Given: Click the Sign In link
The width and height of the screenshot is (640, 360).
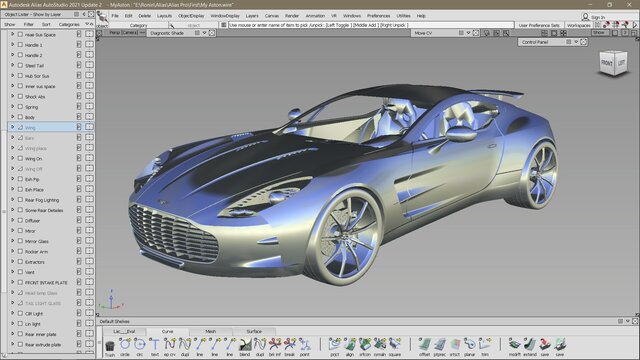Looking at the screenshot, I should (x=598, y=17).
